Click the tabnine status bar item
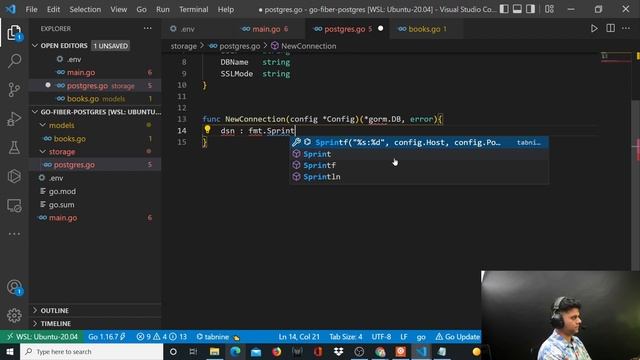Image resolution: width=640 pixels, height=360 pixels. point(218,337)
